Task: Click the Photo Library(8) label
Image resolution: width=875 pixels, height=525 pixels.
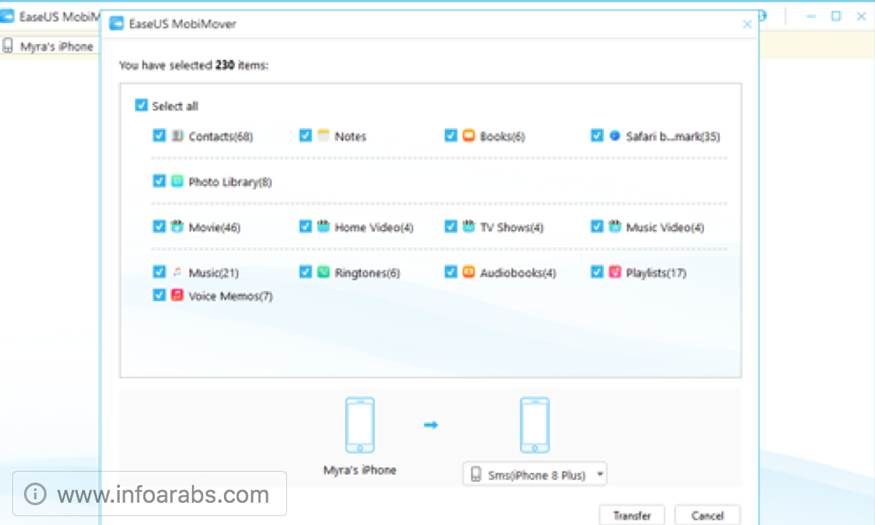Action: 230,182
